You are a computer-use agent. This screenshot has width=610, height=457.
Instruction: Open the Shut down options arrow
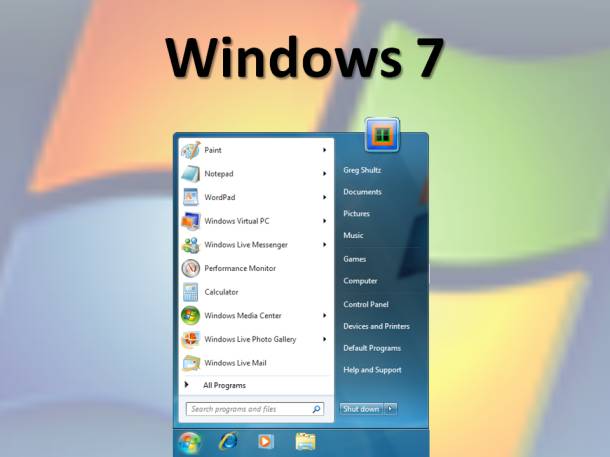tap(391, 409)
